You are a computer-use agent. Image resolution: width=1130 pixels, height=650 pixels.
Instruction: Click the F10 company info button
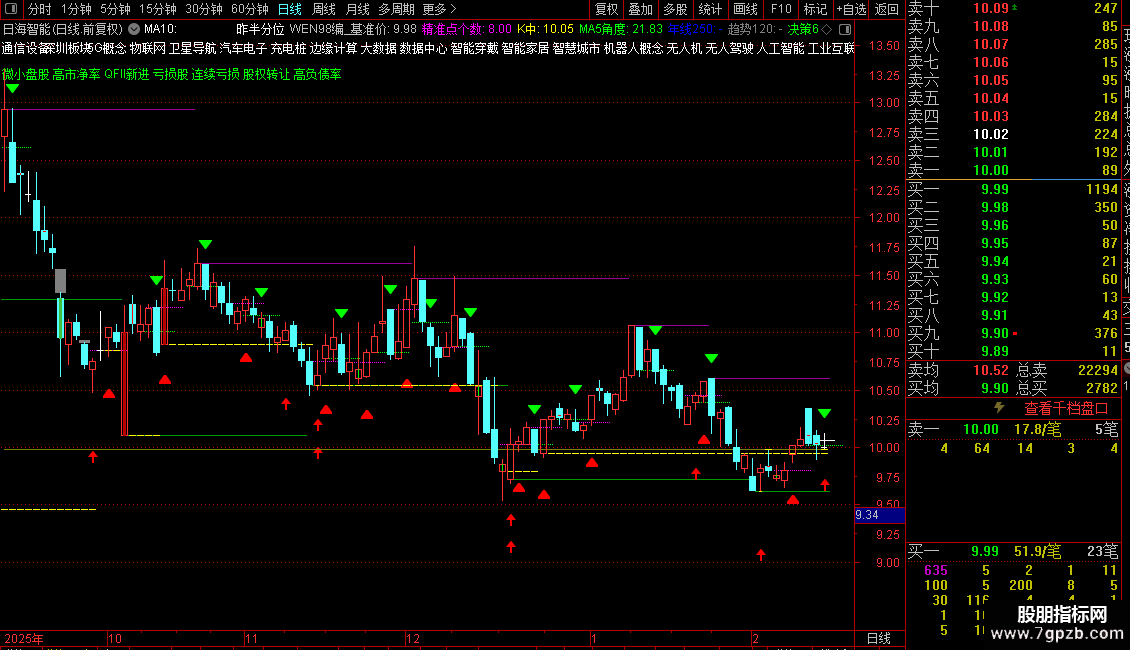[780, 9]
